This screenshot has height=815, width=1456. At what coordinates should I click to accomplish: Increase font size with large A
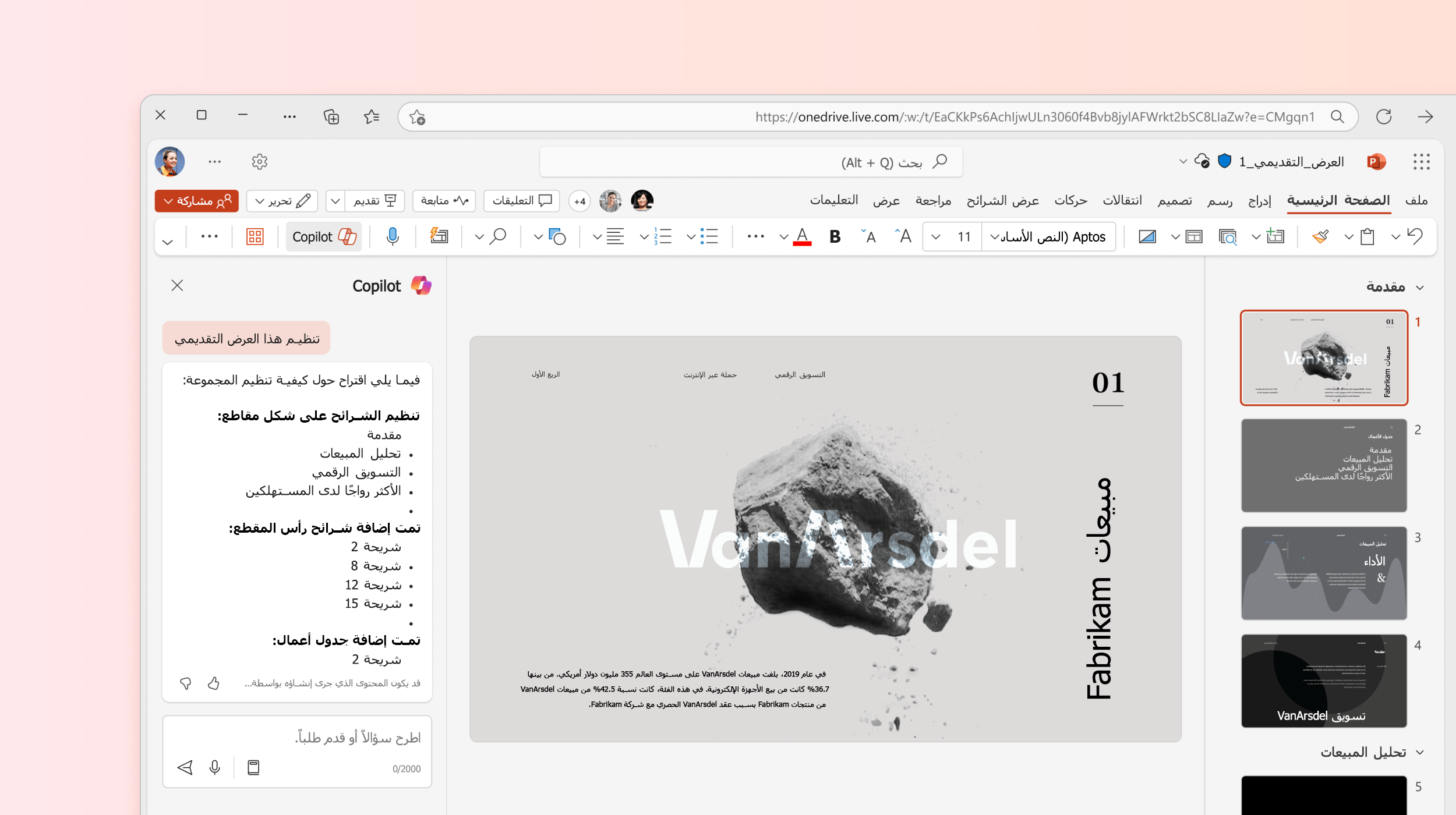click(x=903, y=236)
